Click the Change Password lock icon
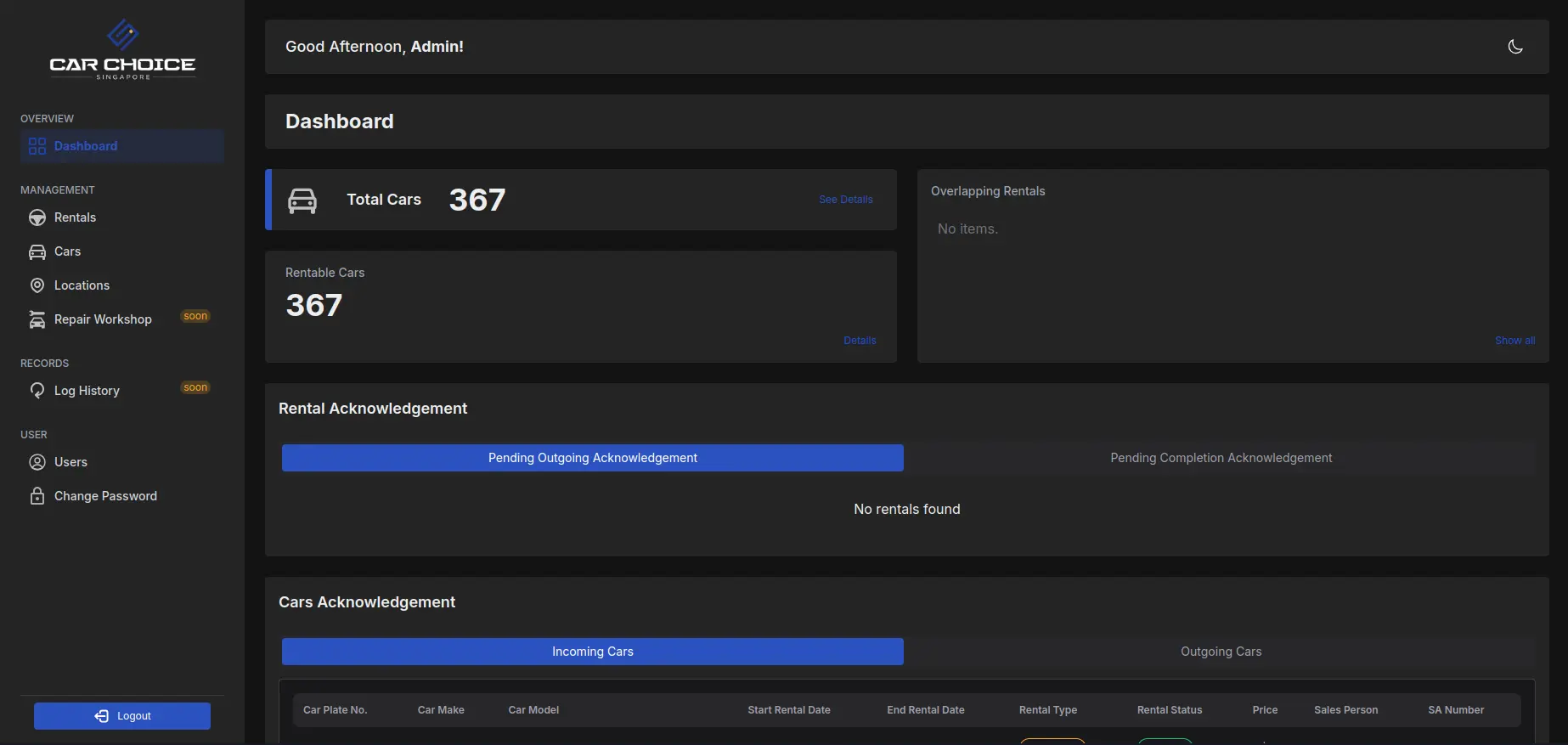 coord(37,496)
